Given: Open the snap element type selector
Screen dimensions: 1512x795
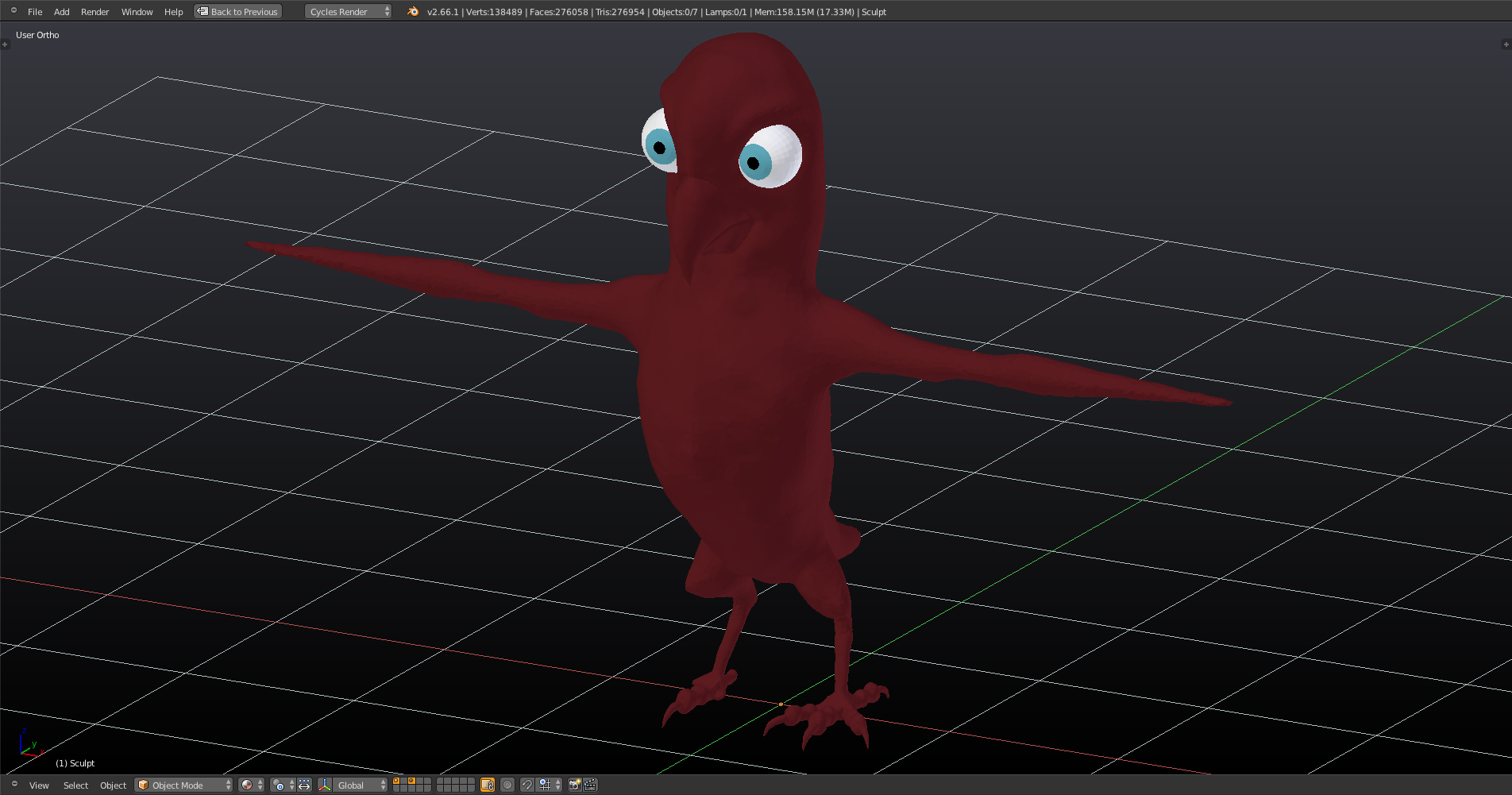Looking at the screenshot, I should 550,785.
